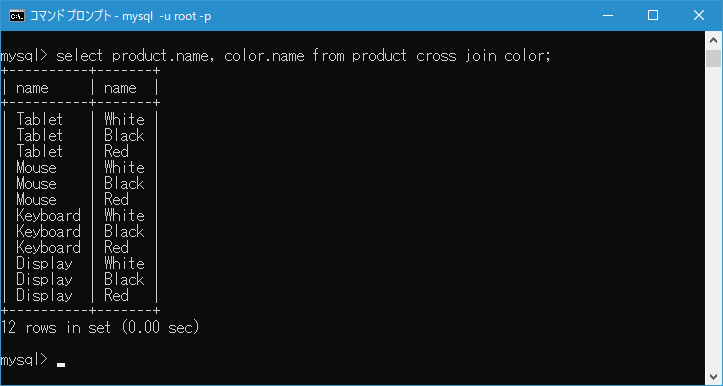The height and width of the screenshot is (386, 723).
Task: Click 'Mouse' in the row with White
Action: click(x=36, y=167)
